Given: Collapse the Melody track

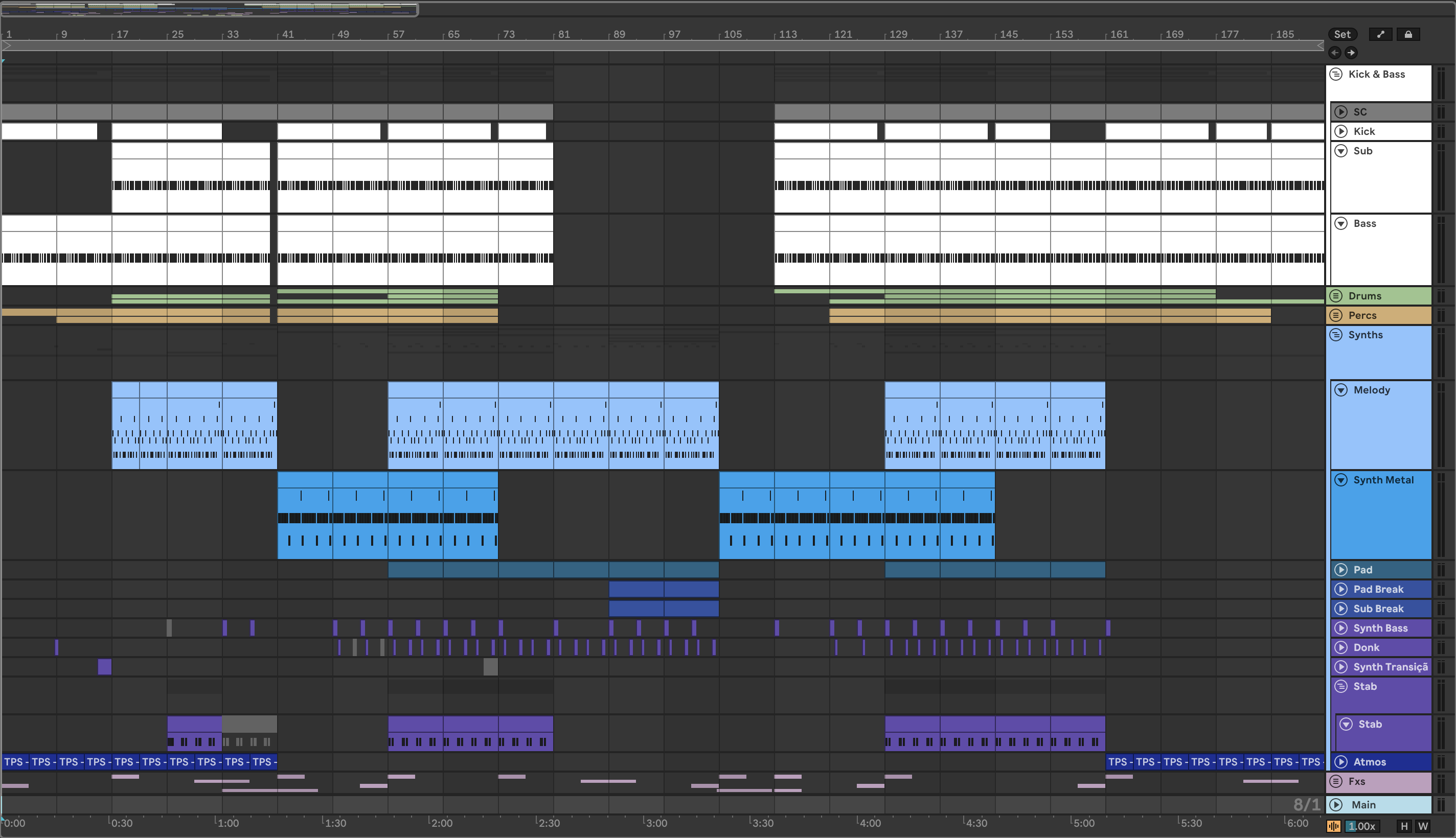Looking at the screenshot, I should pos(1341,390).
